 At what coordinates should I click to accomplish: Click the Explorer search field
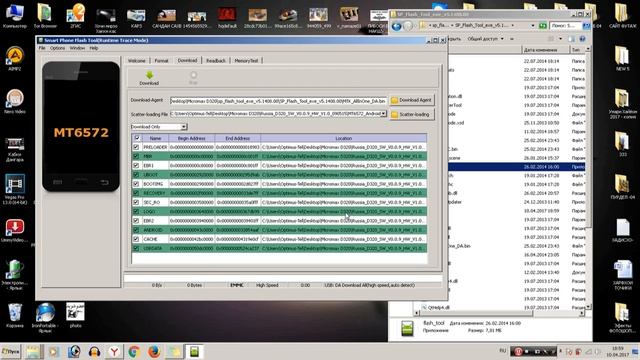pyautogui.click(x=565, y=26)
